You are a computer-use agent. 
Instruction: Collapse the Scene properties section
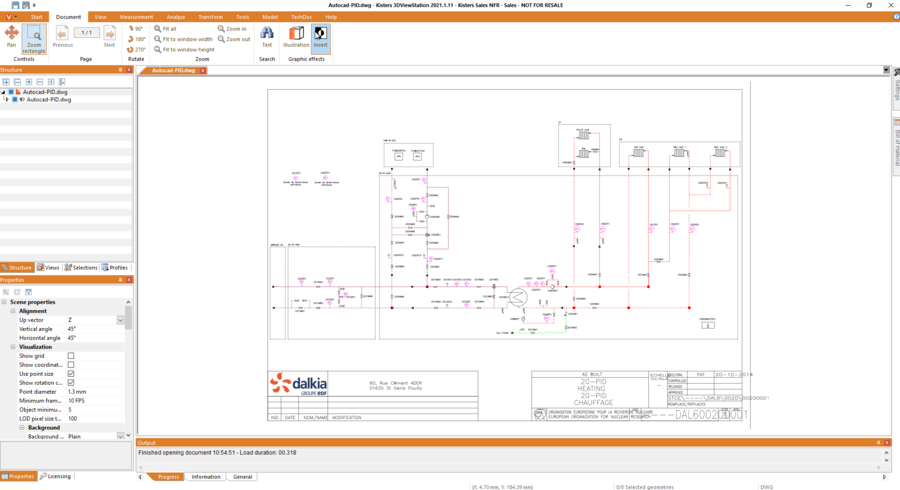click(4, 302)
